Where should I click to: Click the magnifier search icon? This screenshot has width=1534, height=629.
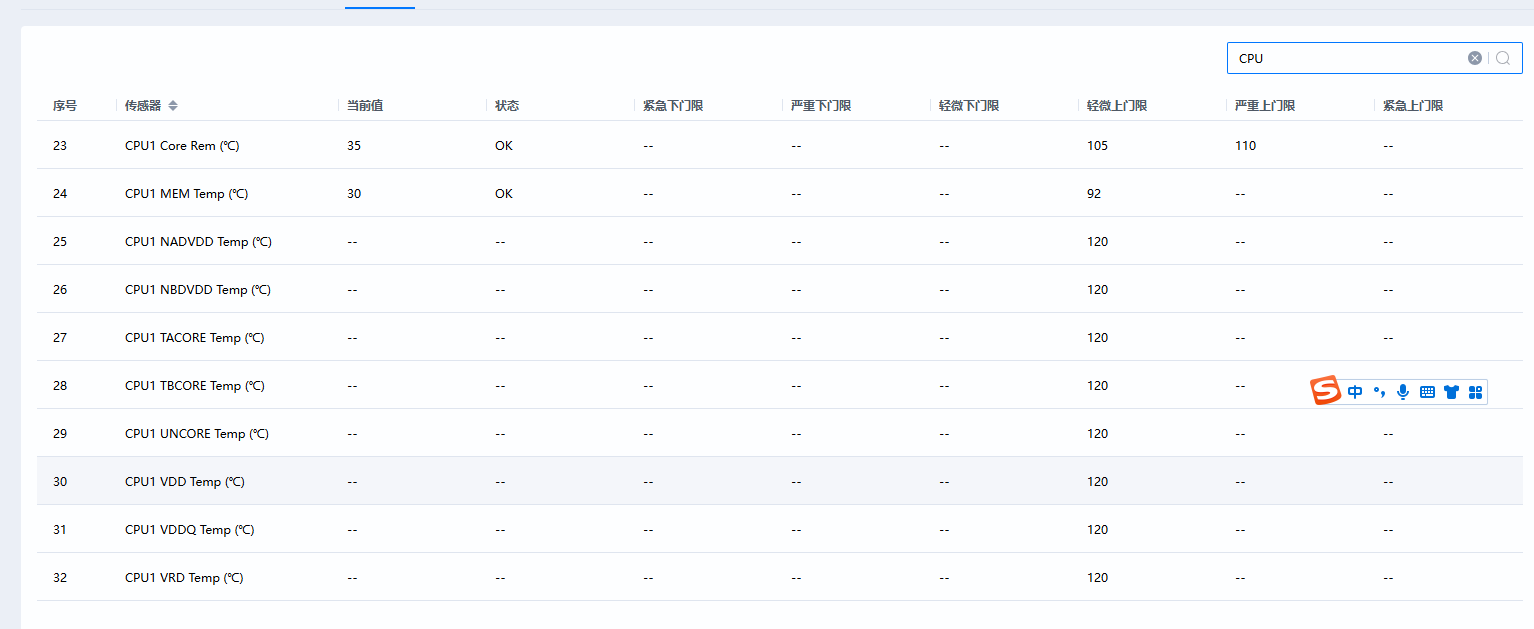point(1503,58)
